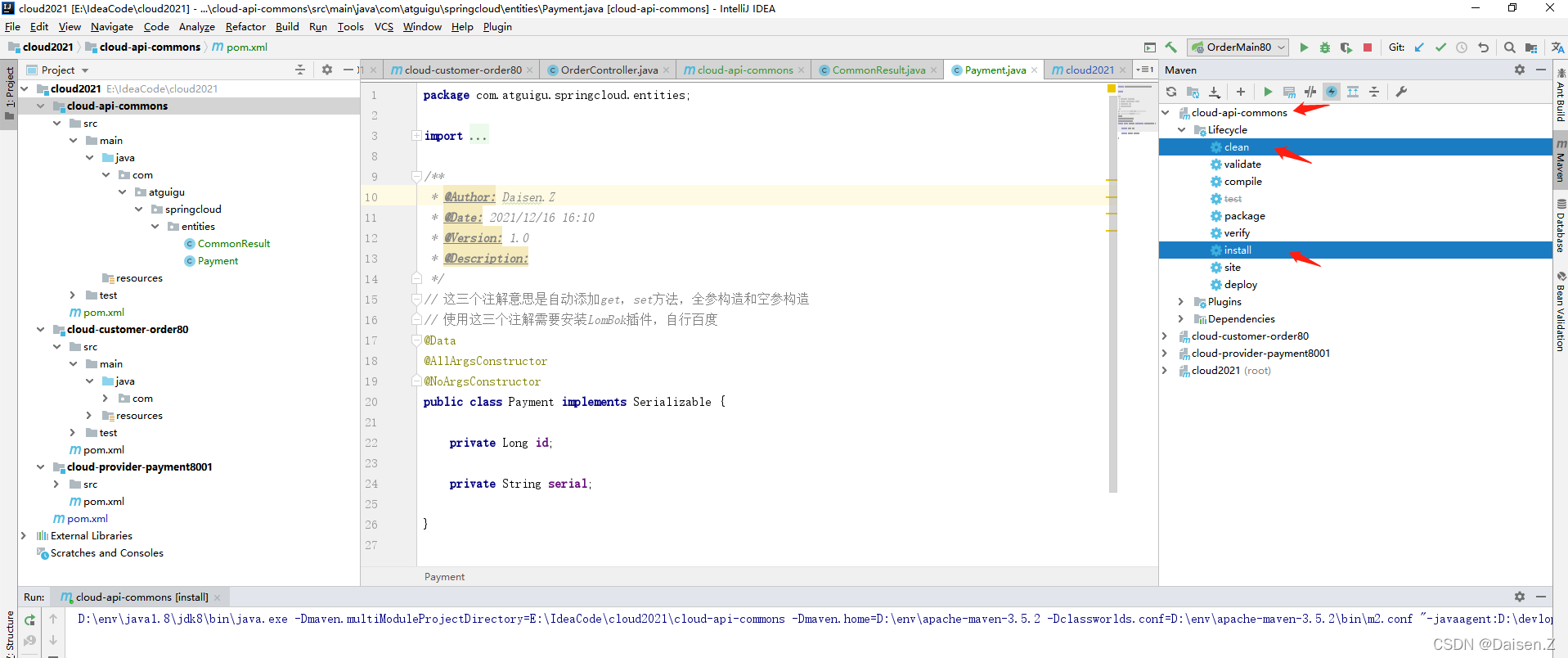This screenshot has width=1568, height=658.
Task: Open the Refactor menu
Action: [x=245, y=27]
